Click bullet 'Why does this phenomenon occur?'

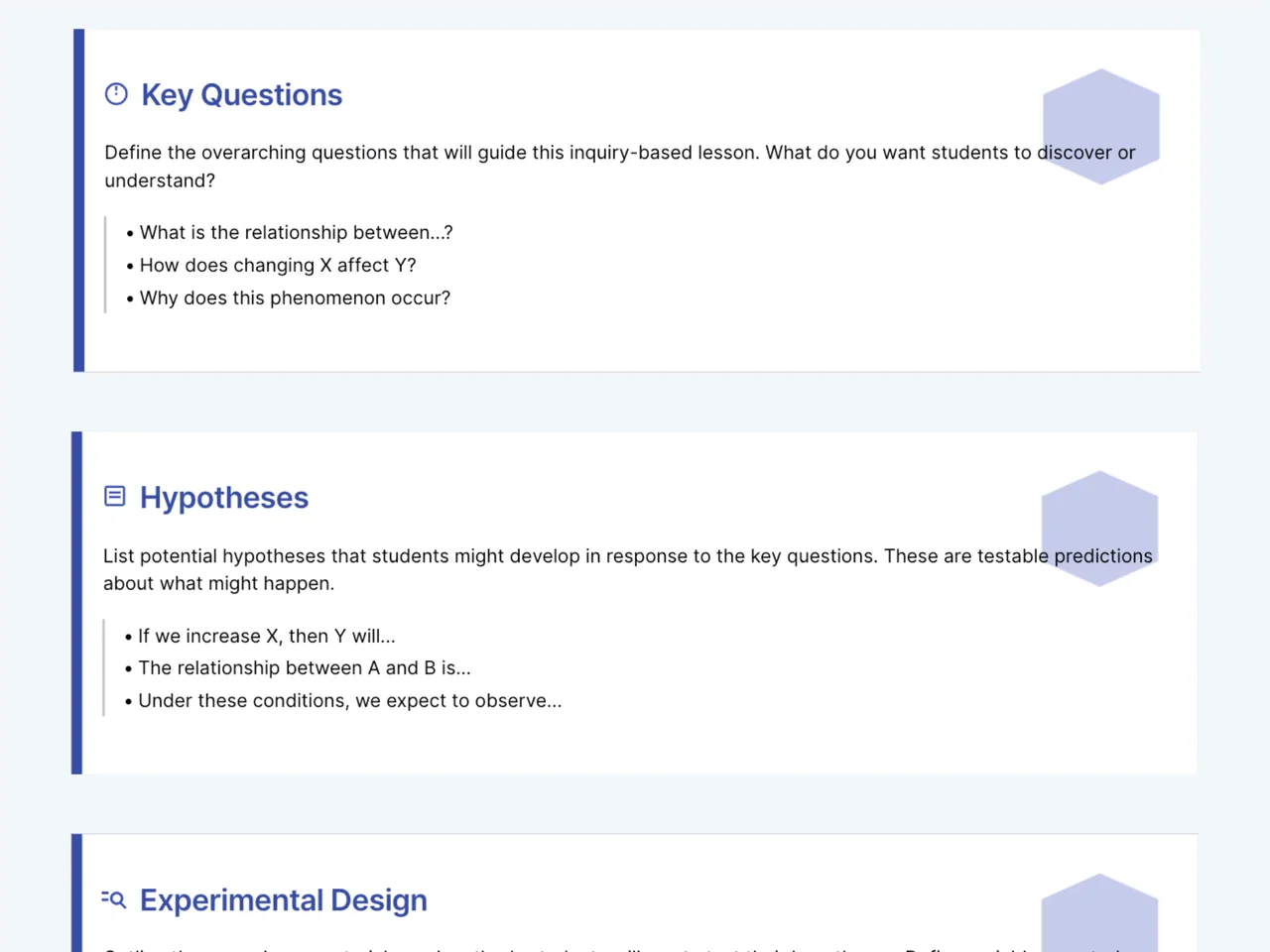(289, 298)
